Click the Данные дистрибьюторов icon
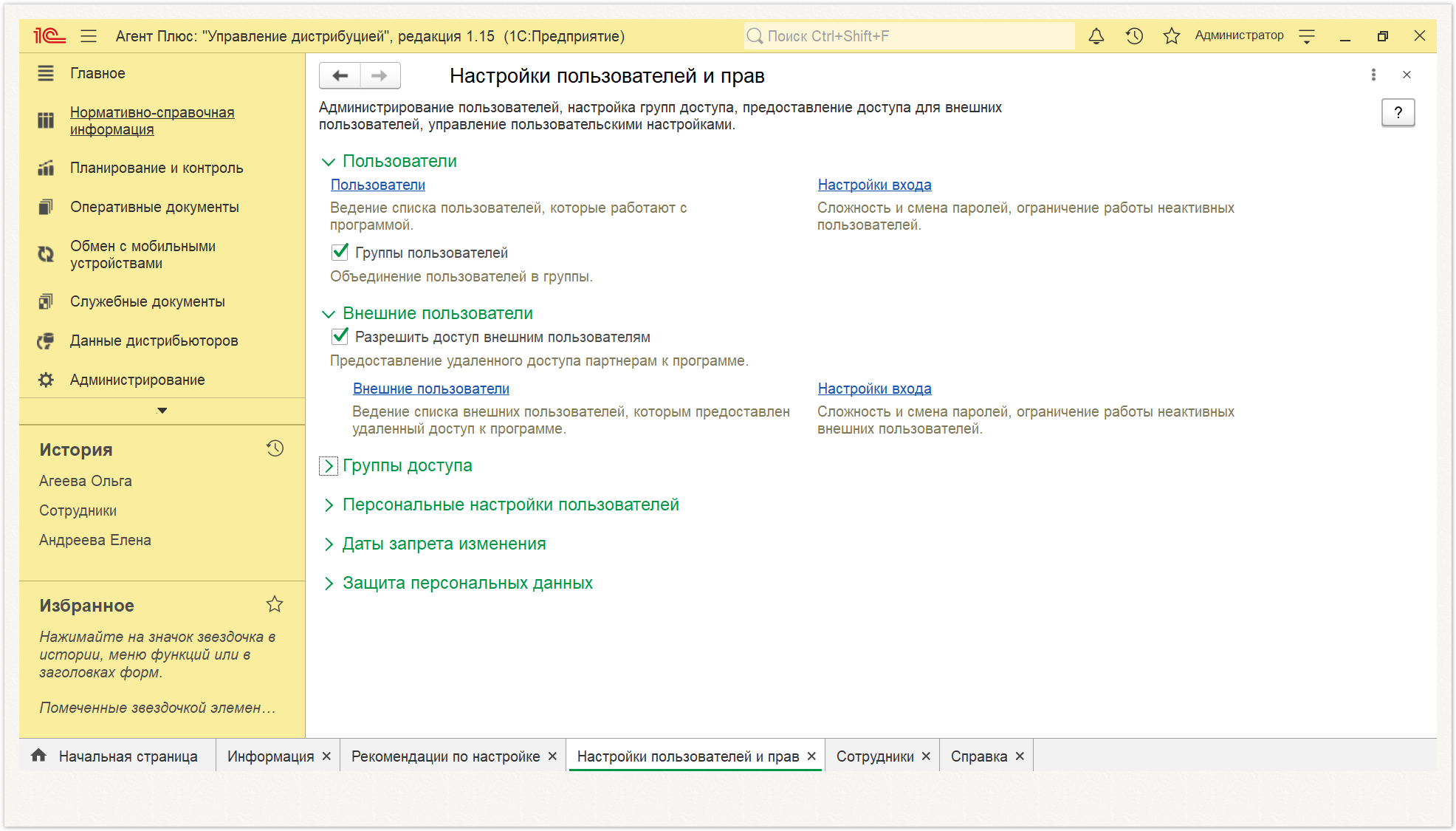The width and height of the screenshot is (1456, 831). [46, 341]
